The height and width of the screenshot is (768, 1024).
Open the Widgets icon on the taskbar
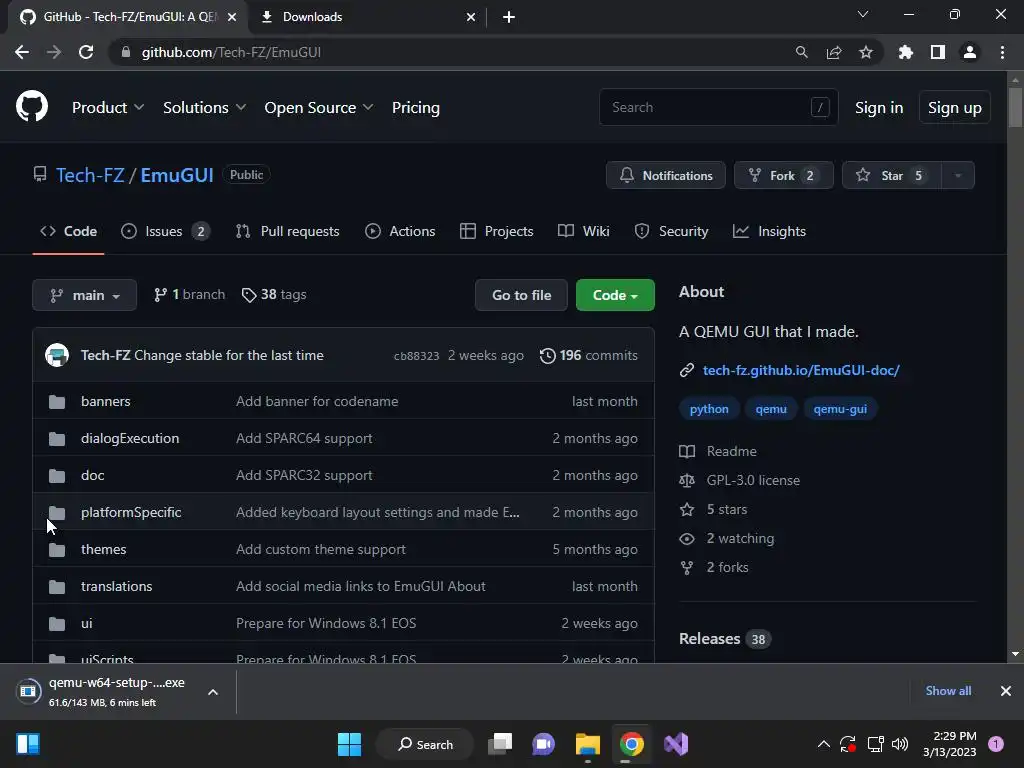click(28, 744)
